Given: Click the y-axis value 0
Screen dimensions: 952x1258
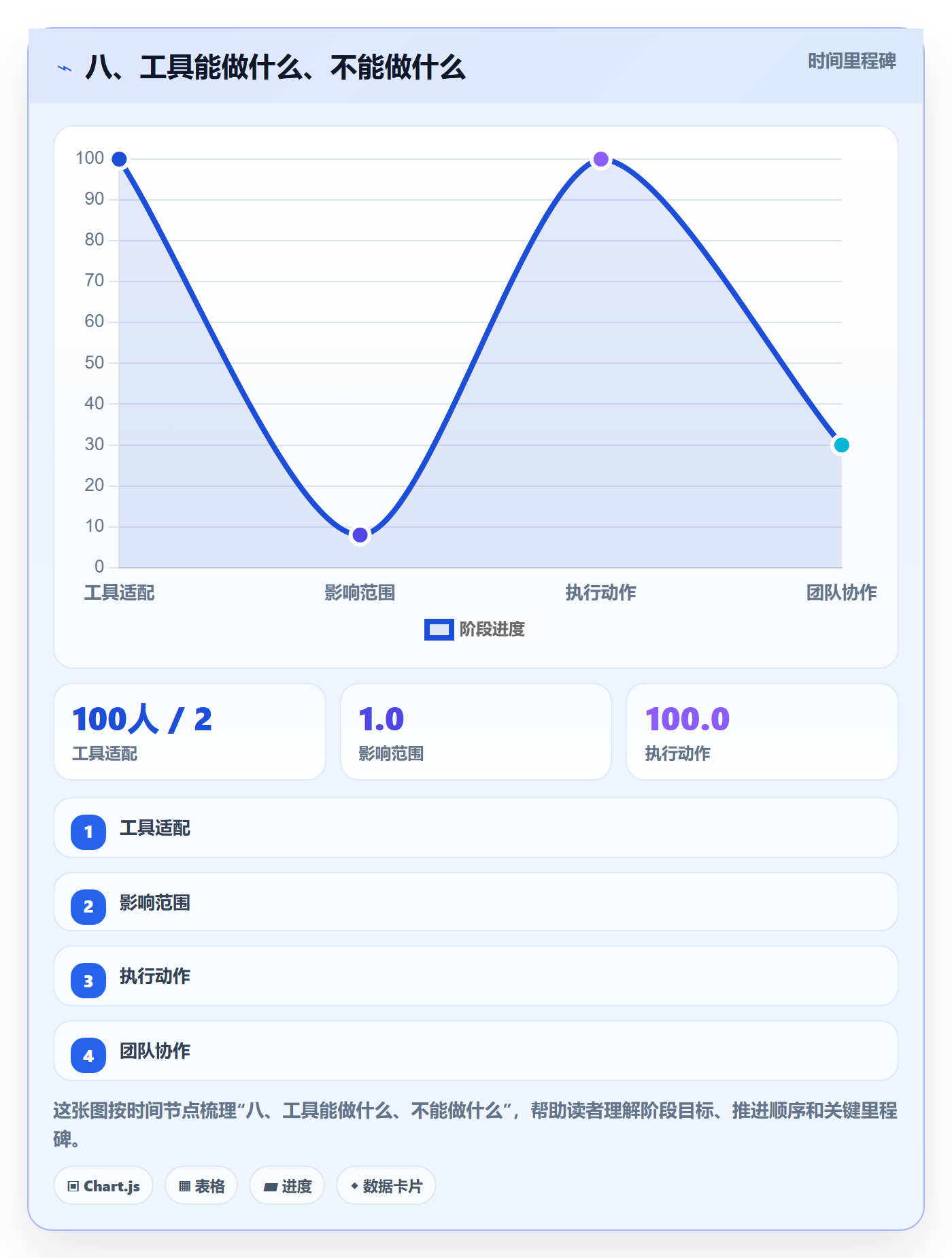Looking at the screenshot, I should pyautogui.click(x=99, y=567).
